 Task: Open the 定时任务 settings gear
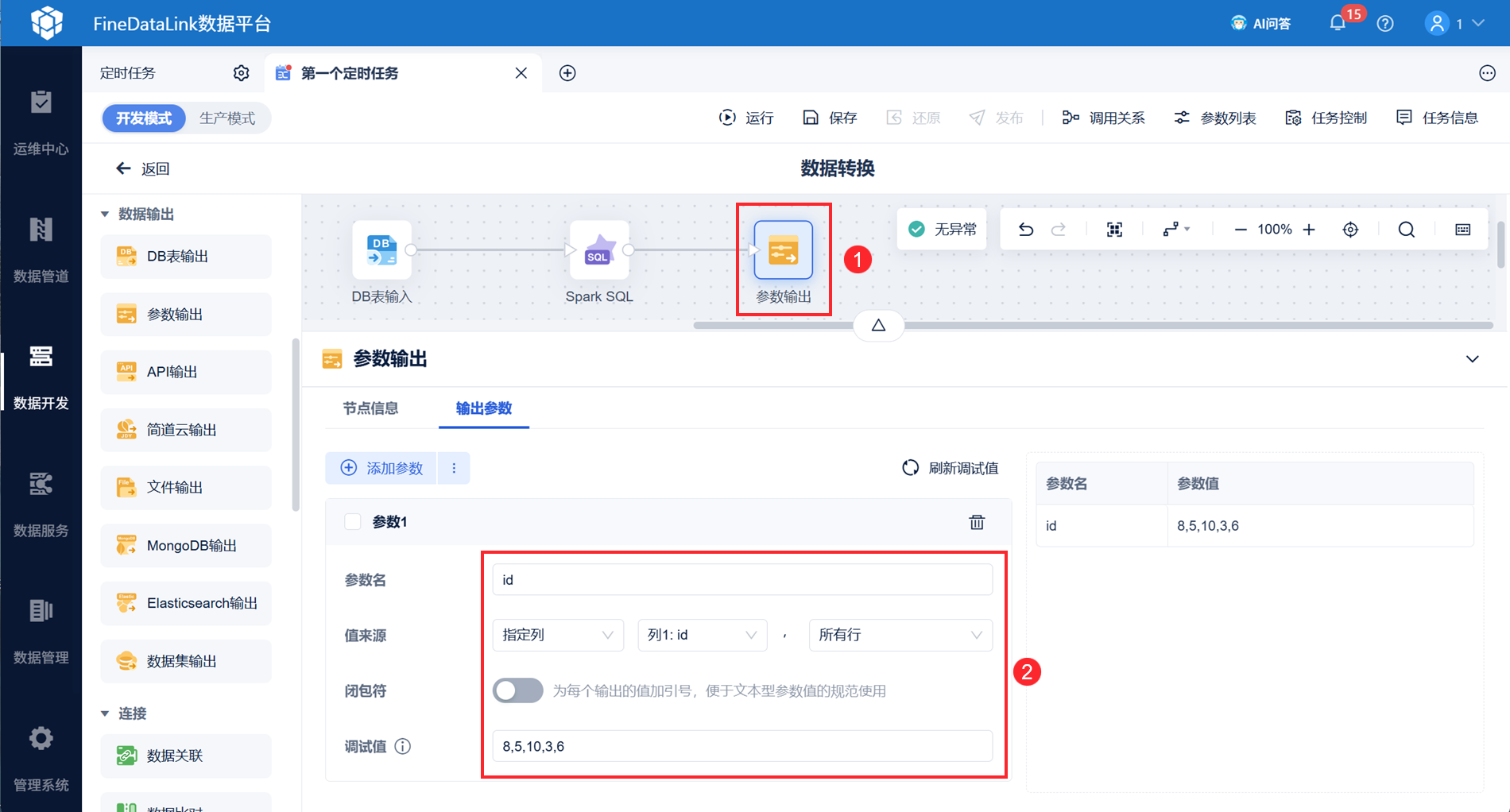241,73
